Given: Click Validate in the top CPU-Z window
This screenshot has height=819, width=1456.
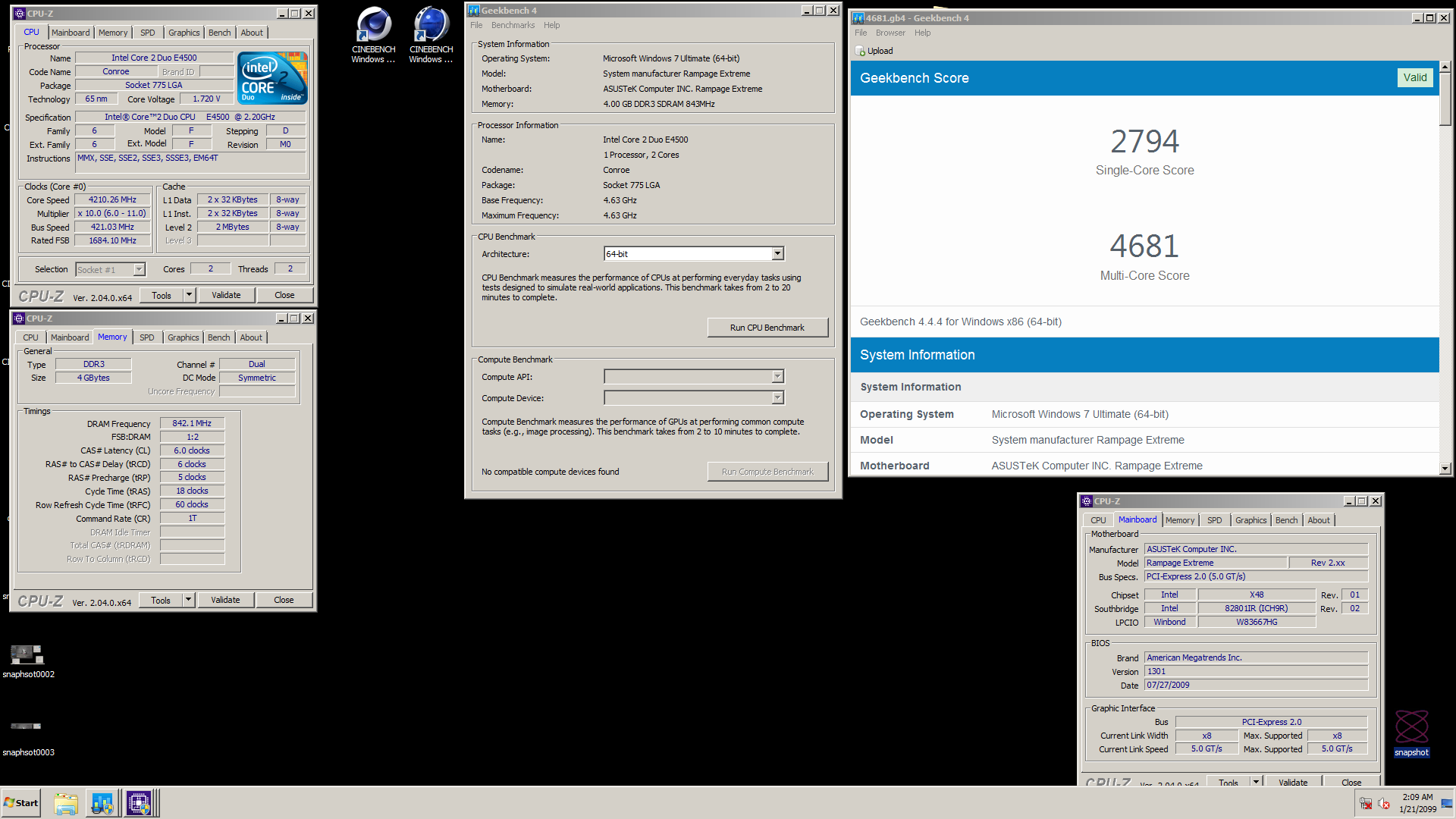Looking at the screenshot, I should (226, 295).
